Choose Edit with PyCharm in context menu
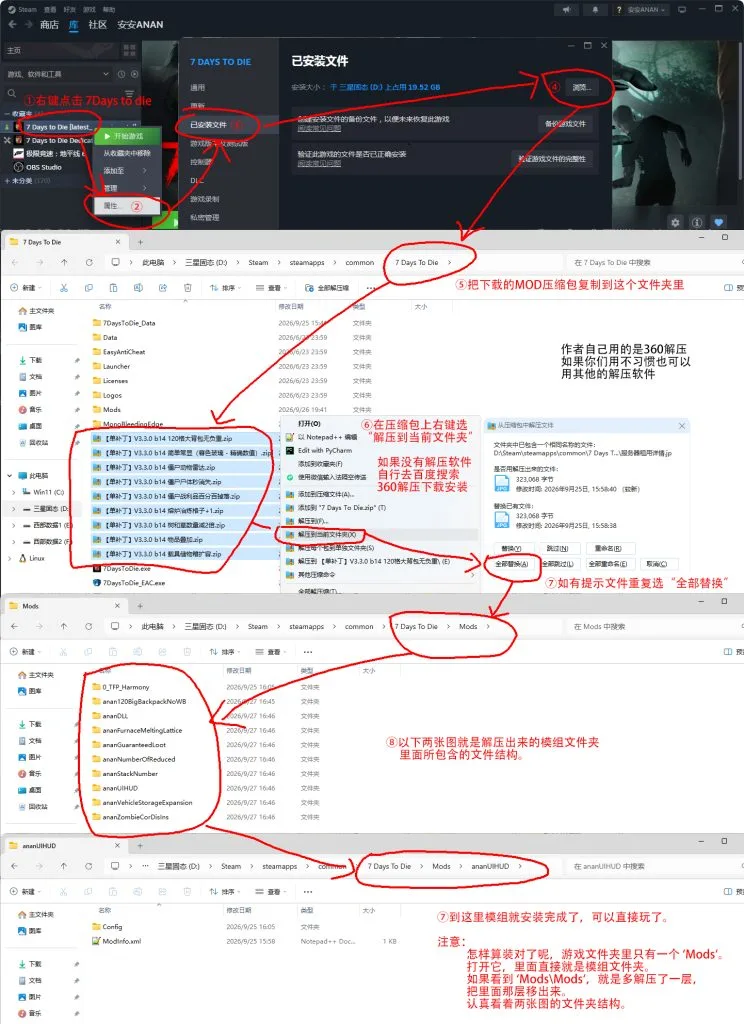 click(x=325, y=451)
